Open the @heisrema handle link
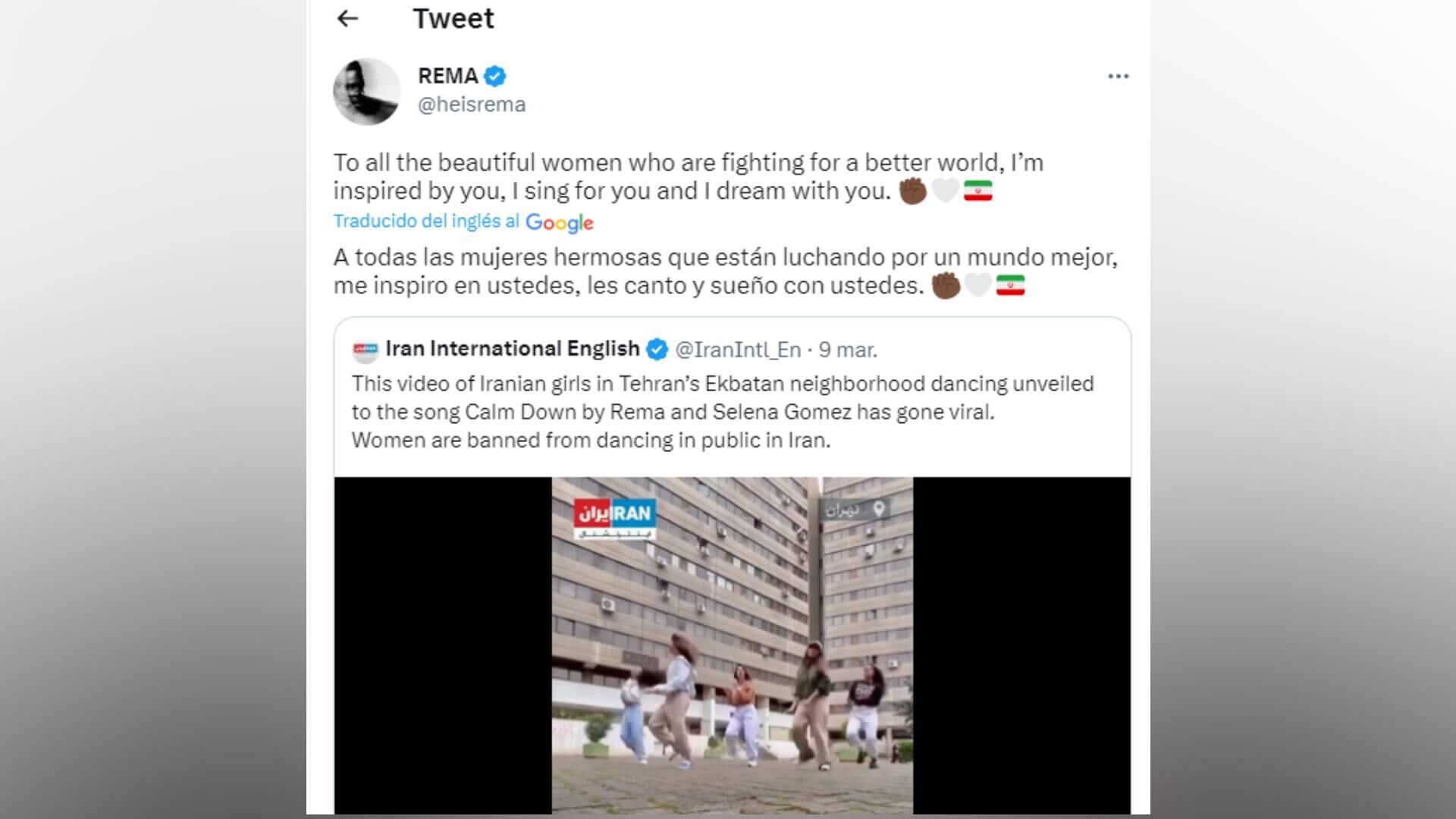Viewport: 1456px width, 819px height. (472, 105)
